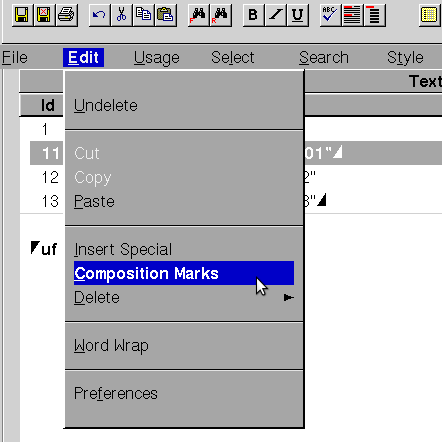
Task: Toggle Bold formatting button
Action: pyautogui.click(x=253, y=15)
